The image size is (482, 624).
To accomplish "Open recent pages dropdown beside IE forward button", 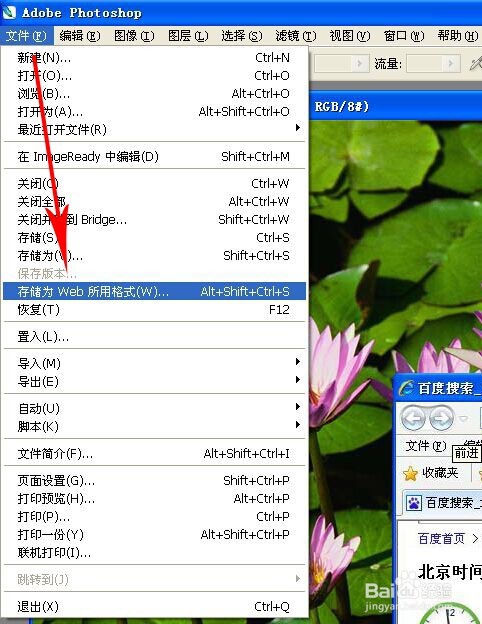I will (463, 419).
